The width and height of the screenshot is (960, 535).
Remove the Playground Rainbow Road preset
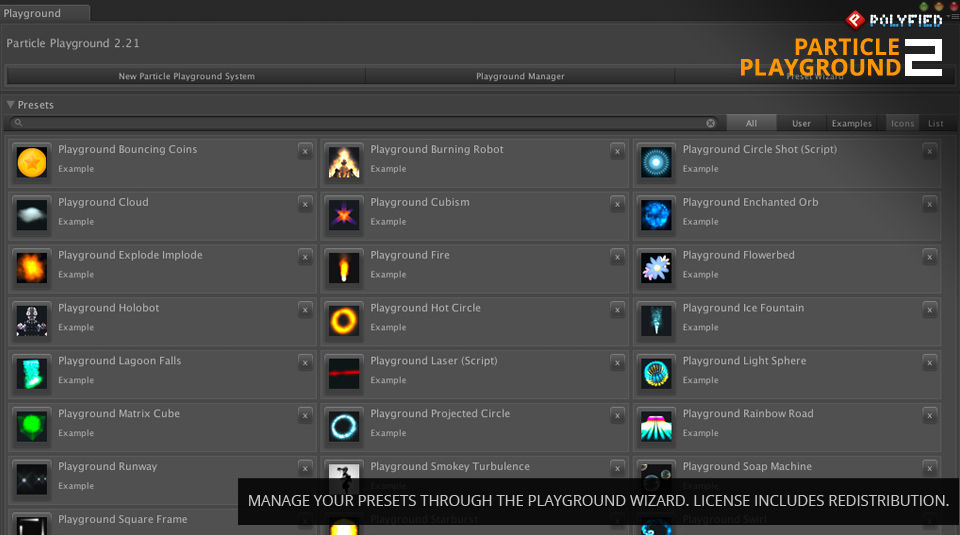pos(929,415)
